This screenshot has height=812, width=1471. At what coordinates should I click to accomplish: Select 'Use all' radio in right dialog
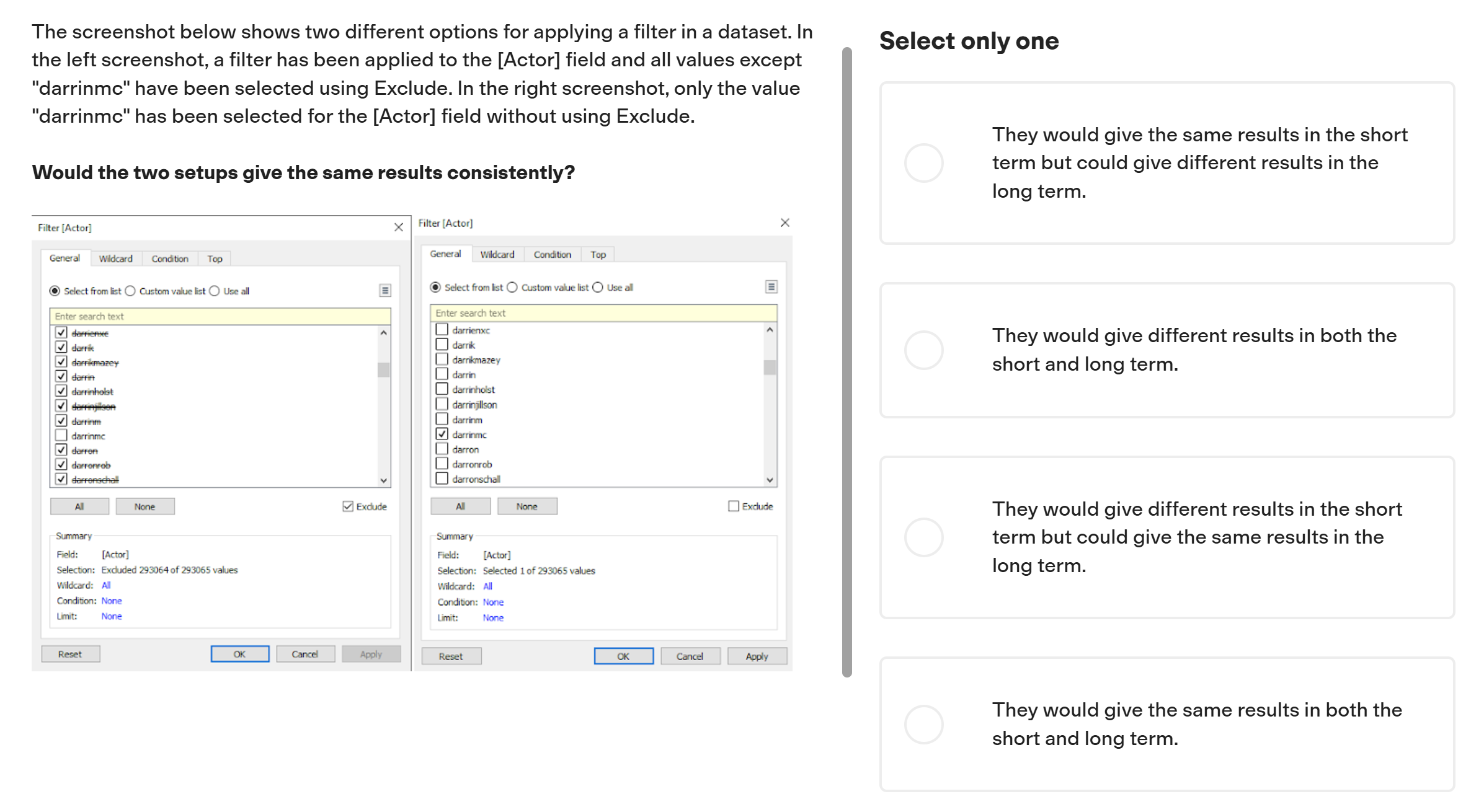tap(598, 287)
